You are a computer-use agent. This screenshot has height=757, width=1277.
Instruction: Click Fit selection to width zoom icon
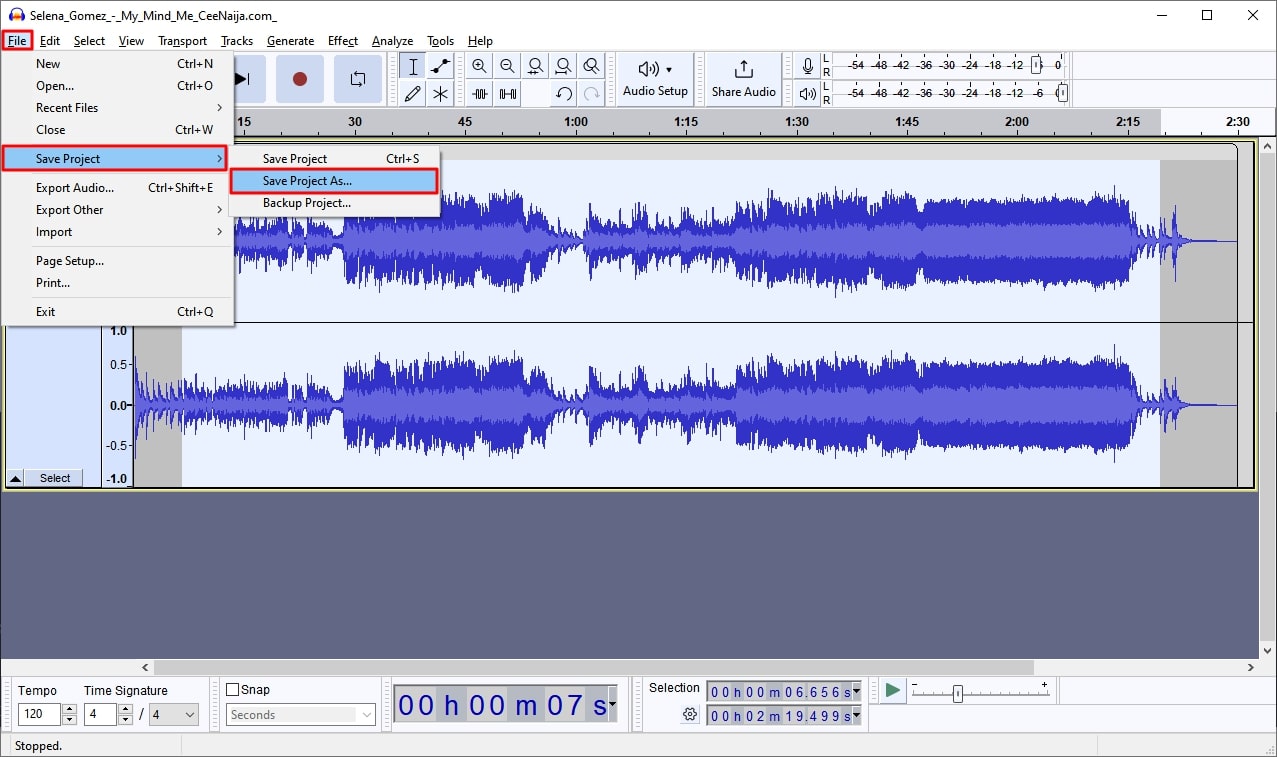click(536, 67)
